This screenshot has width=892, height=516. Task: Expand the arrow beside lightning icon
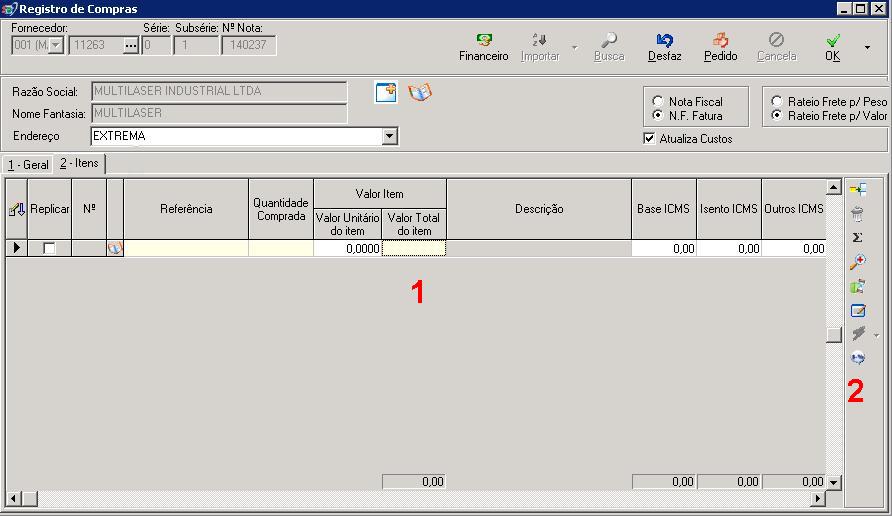876,336
